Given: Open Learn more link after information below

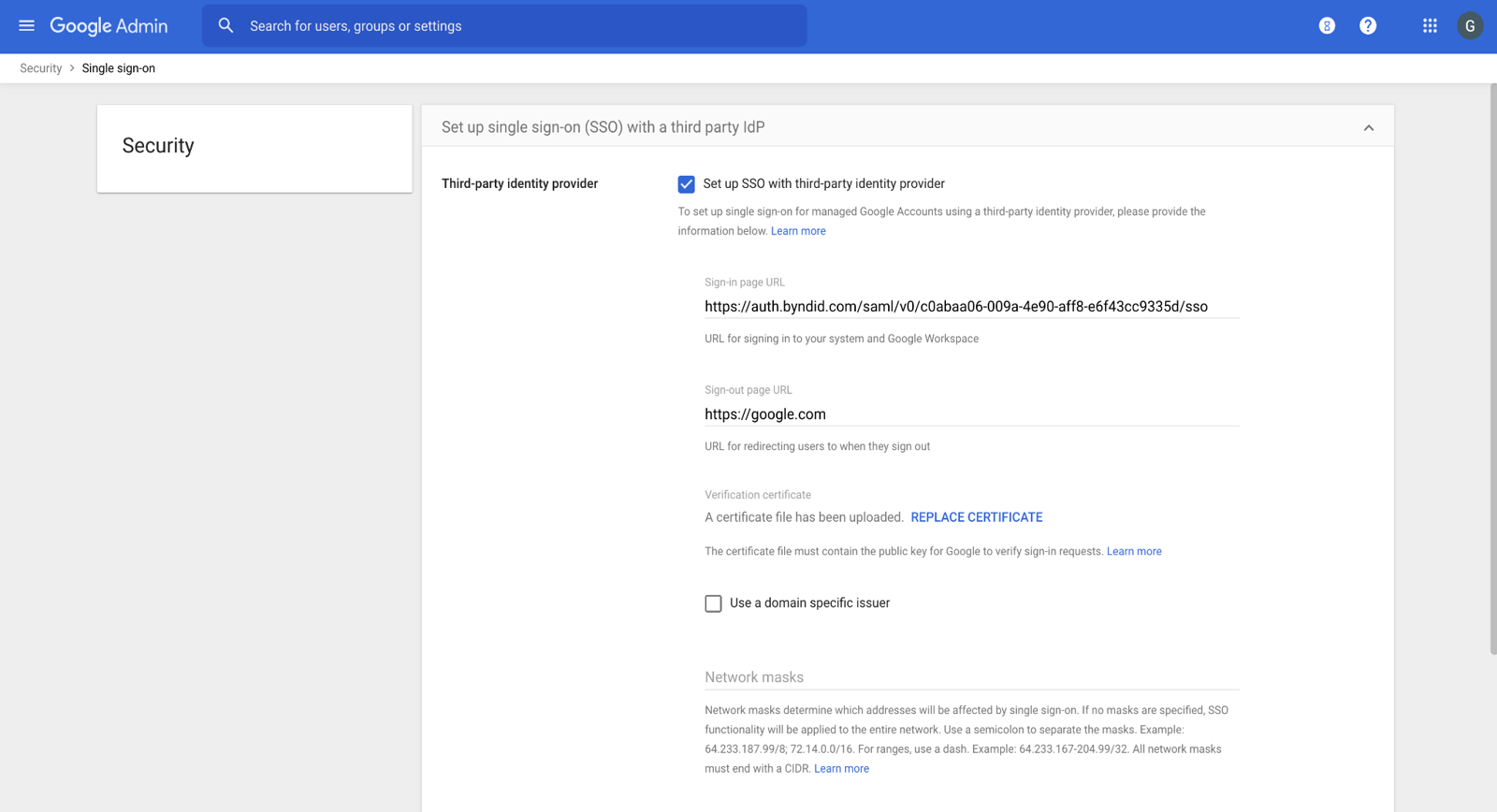Looking at the screenshot, I should (x=798, y=231).
